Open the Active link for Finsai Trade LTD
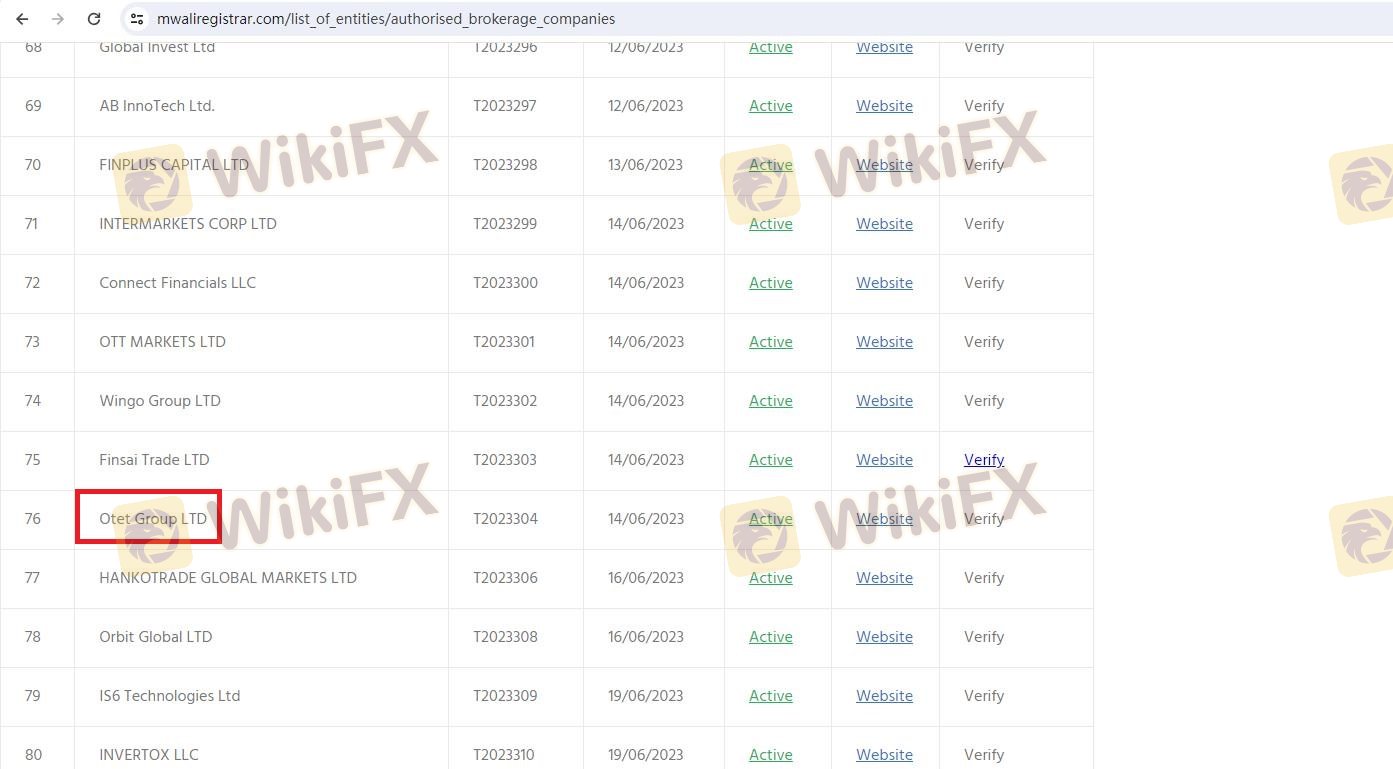The width and height of the screenshot is (1393, 769). (x=771, y=460)
